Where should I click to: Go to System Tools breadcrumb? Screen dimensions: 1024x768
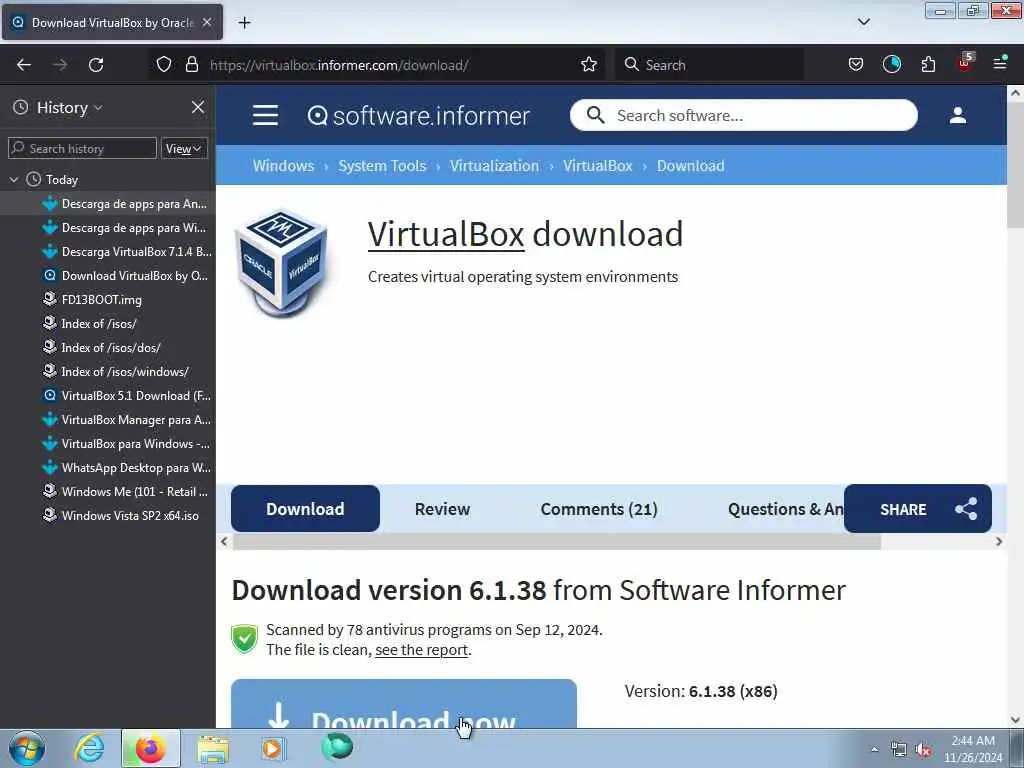pos(381,166)
